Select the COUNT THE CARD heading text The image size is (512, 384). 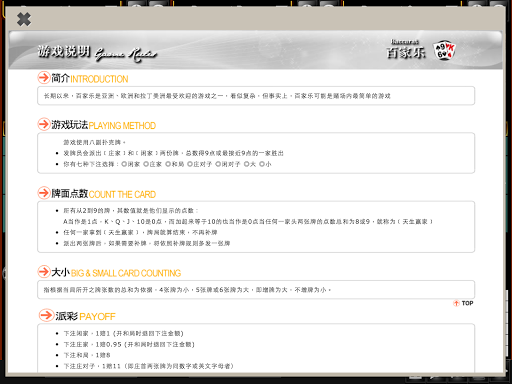(122, 194)
